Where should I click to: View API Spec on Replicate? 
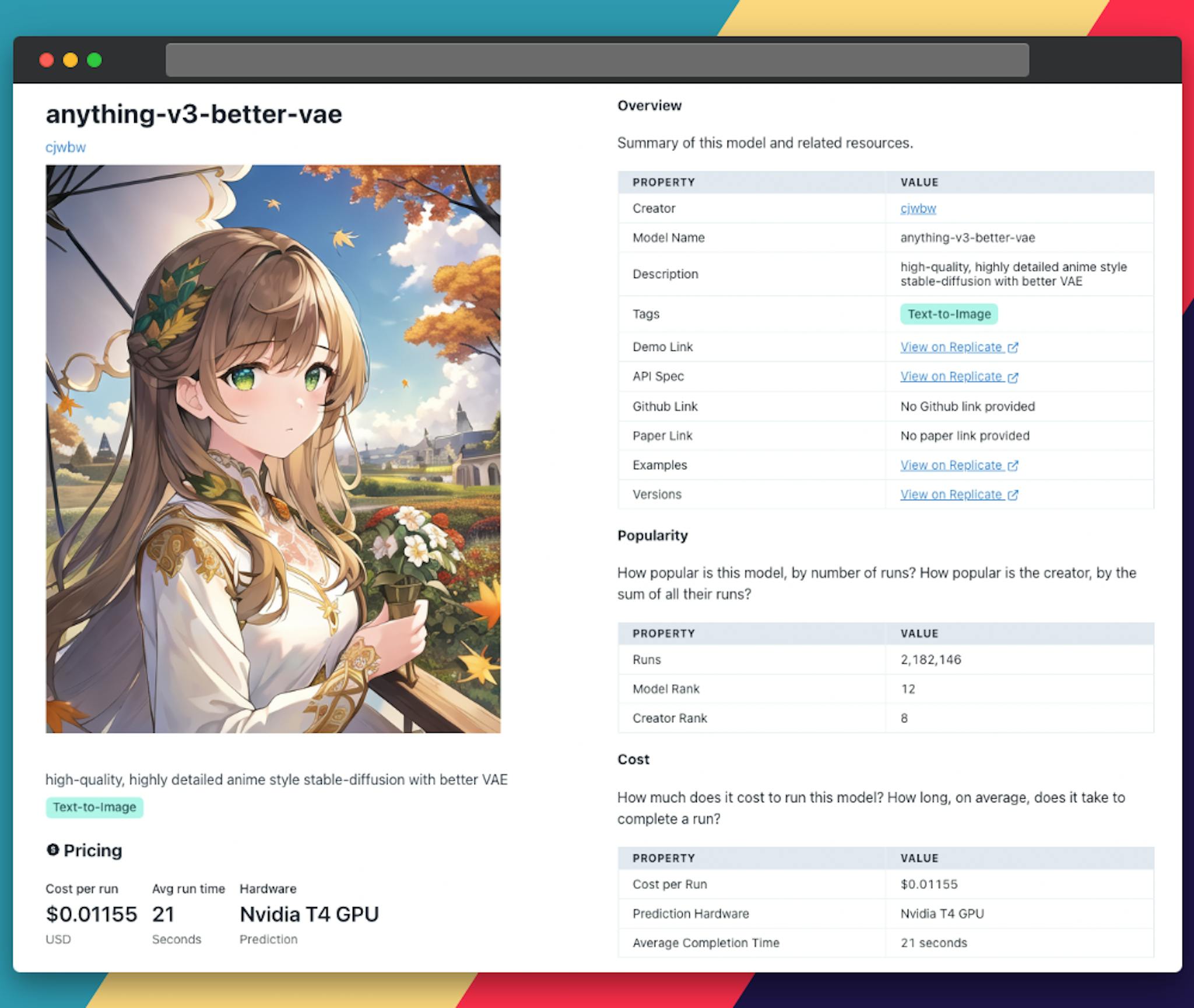(x=958, y=376)
